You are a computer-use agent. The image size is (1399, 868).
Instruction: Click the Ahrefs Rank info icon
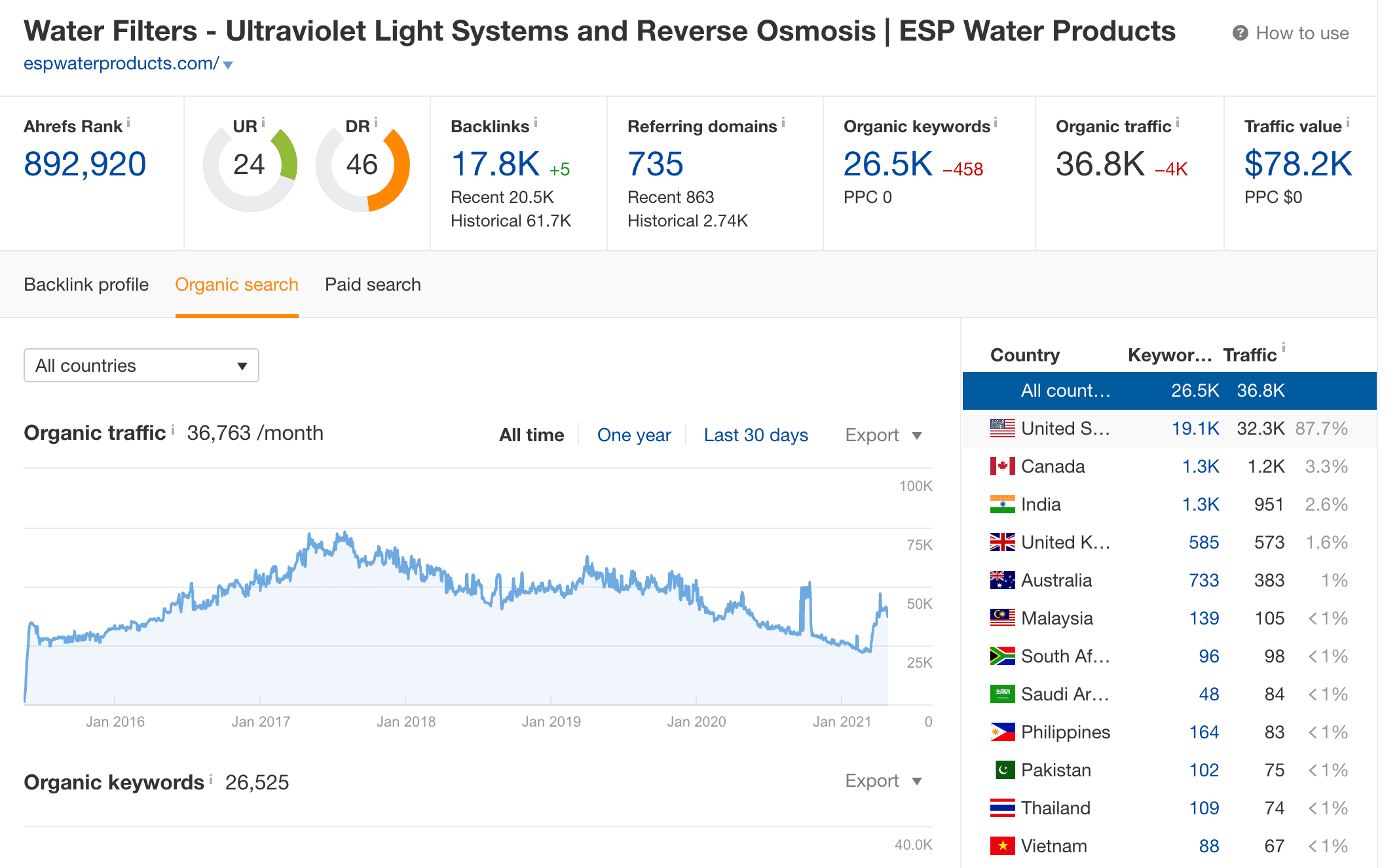pos(128,122)
